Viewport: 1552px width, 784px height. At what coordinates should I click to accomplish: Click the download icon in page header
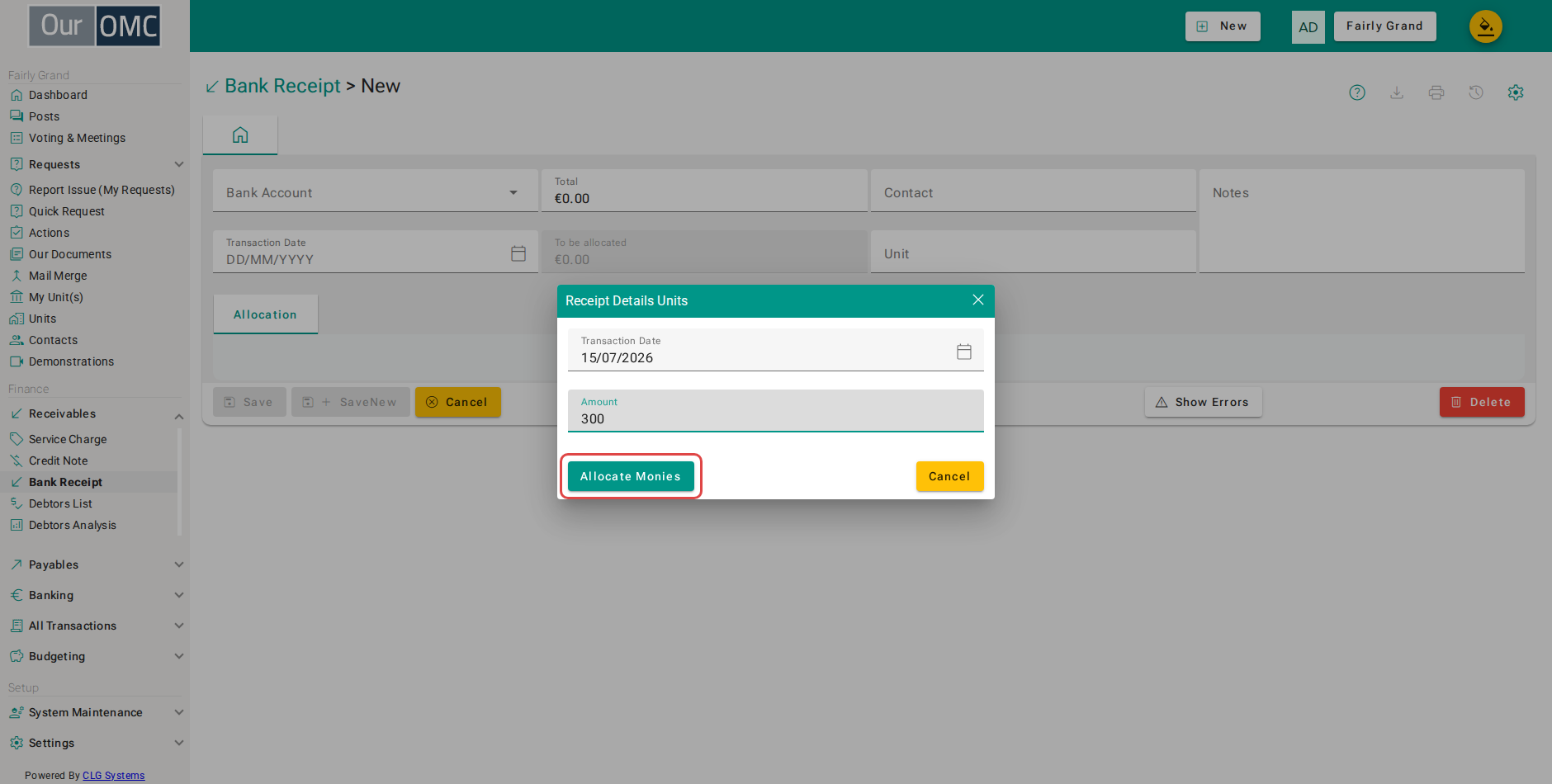pyautogui.click(x=1397, y=92)
